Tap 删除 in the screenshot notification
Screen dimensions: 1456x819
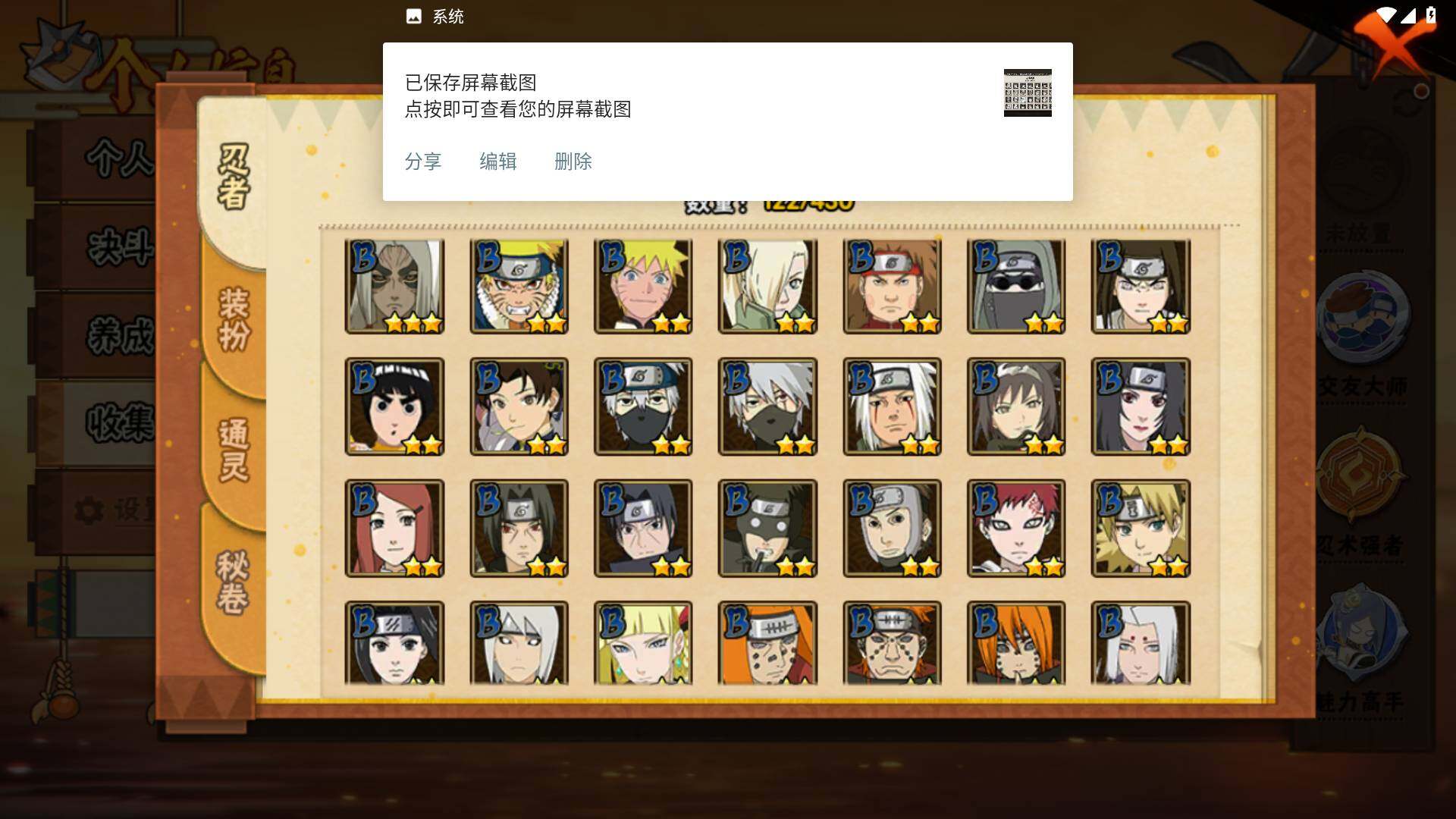click(x=573, y=162)
